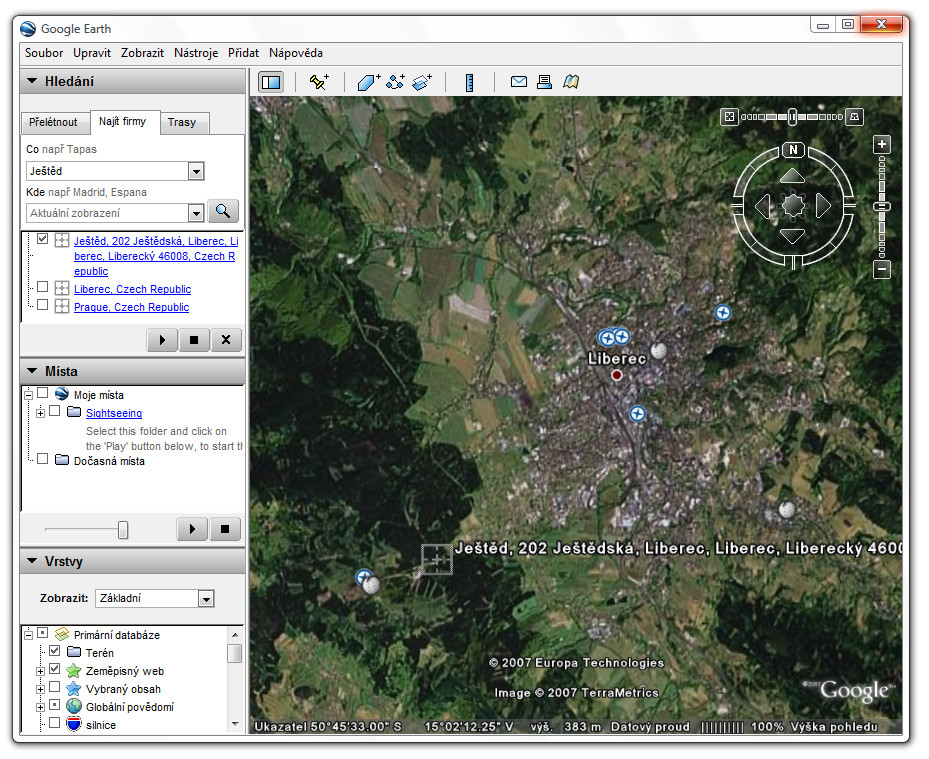The width and height of the screenshot is (929, 759).
Task: Open the Zobrazit menu
Action: tap(142, 53)
